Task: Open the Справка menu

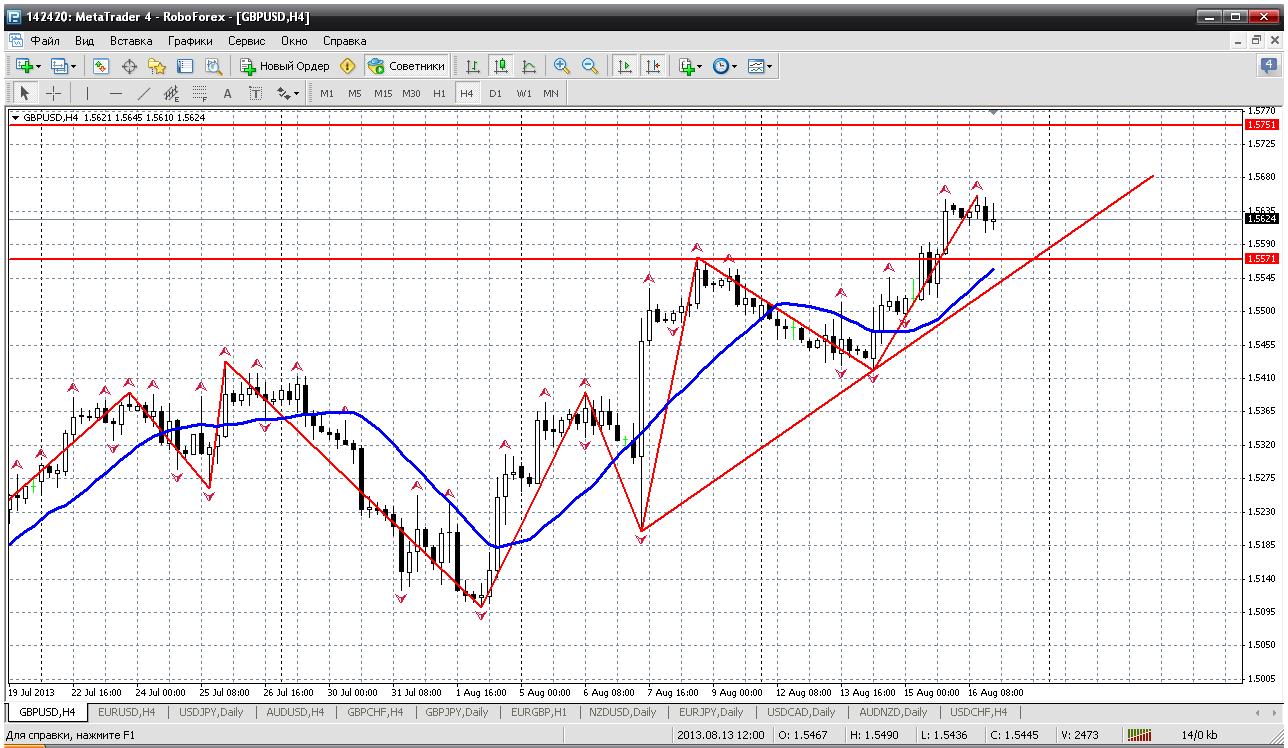Action: [x=344, y=41]
